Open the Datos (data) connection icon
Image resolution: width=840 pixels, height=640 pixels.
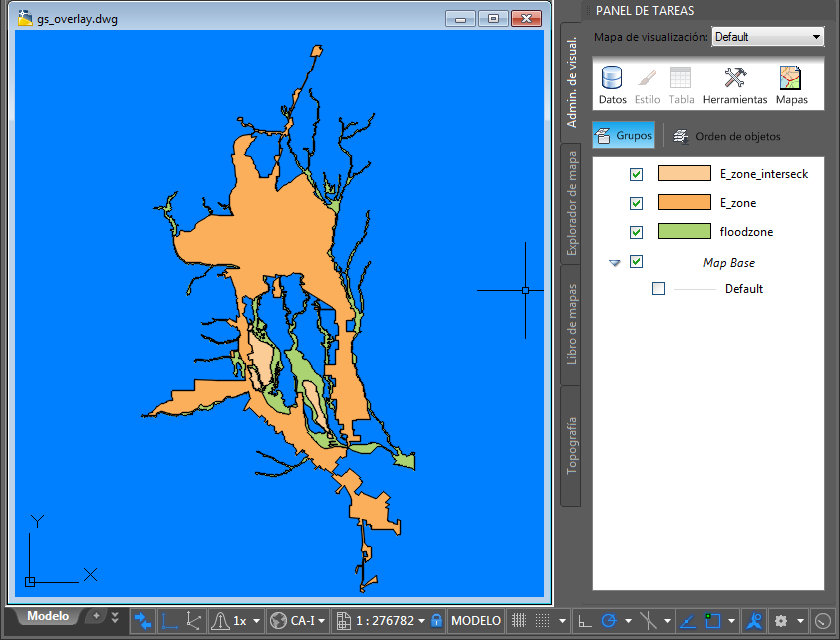click(612, 78)
